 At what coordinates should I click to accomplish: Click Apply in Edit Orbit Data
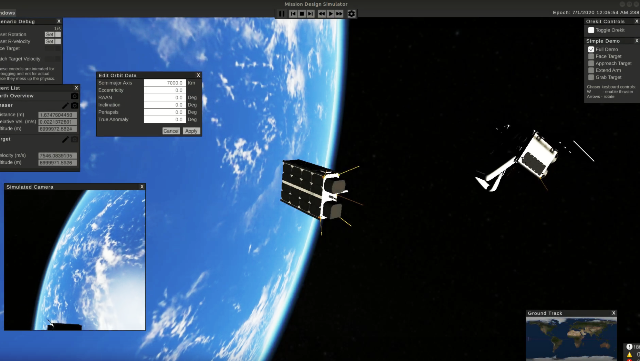click(x=191, y=131)
